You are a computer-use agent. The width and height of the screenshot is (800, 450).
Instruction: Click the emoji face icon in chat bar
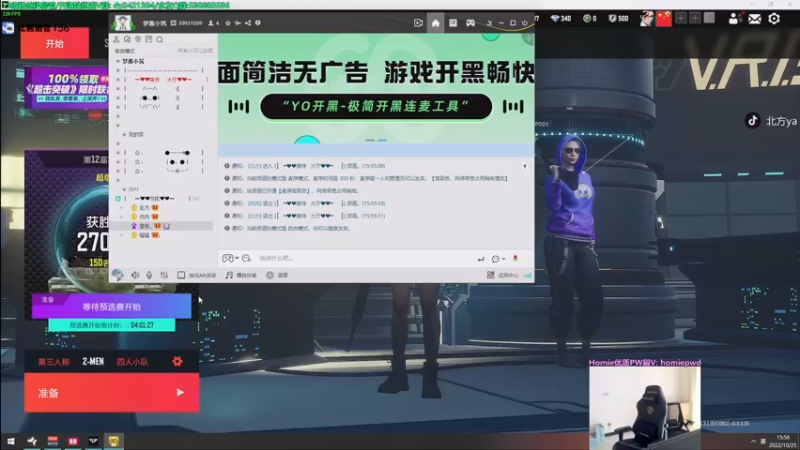pos(246,258)
